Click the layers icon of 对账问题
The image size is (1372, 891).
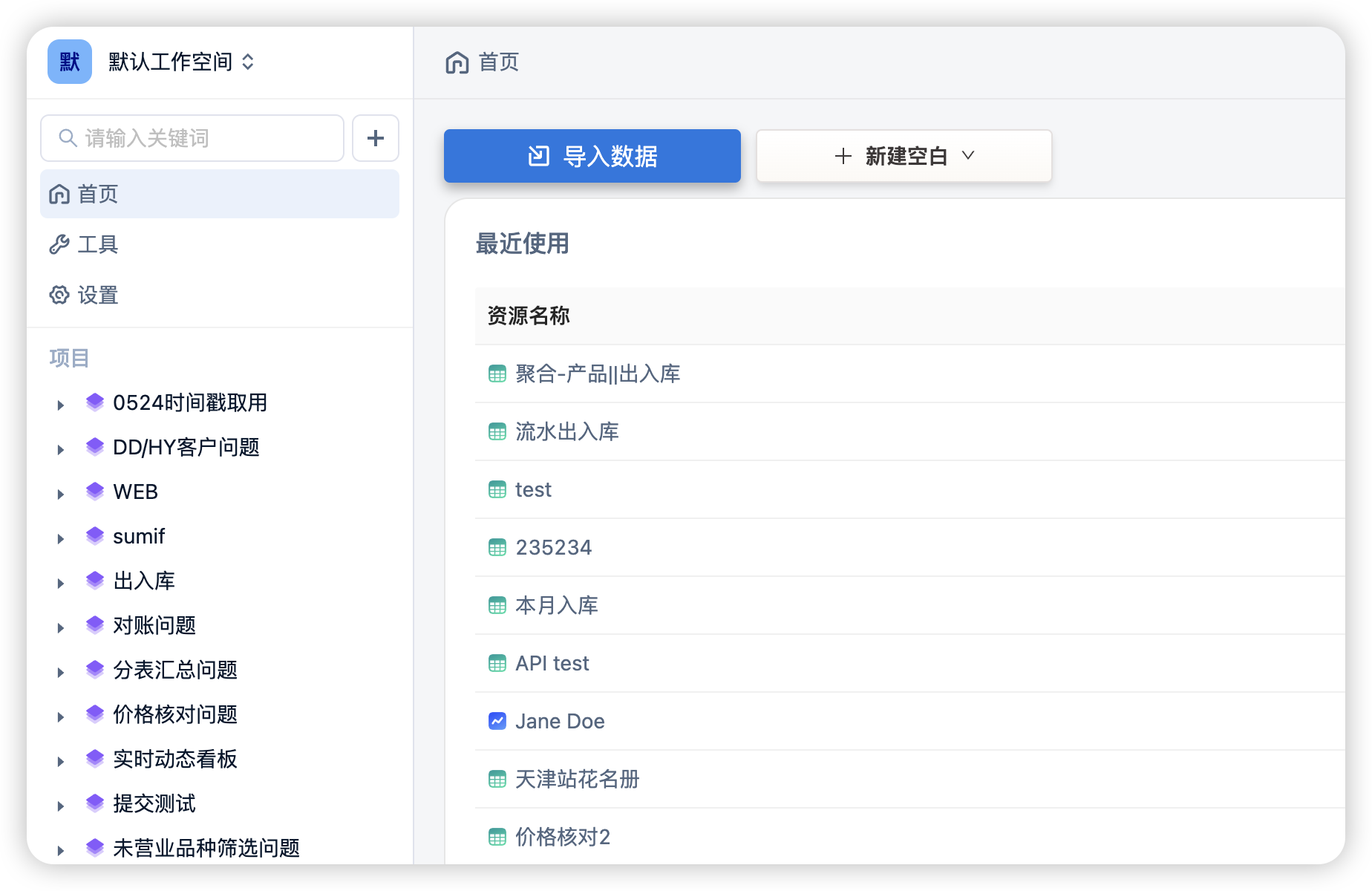tap(95, 625)
